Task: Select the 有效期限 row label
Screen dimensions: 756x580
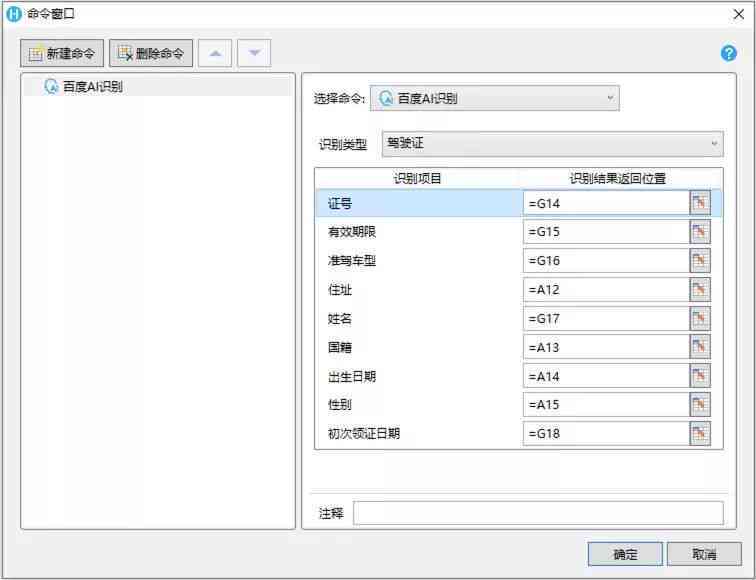Action: point(352,232)
